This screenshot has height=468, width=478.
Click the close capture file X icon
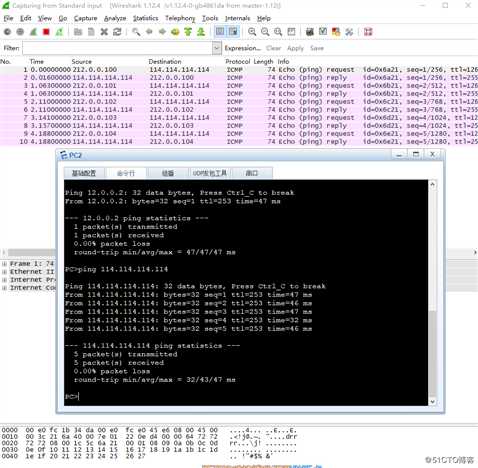[x=104, y=32]
